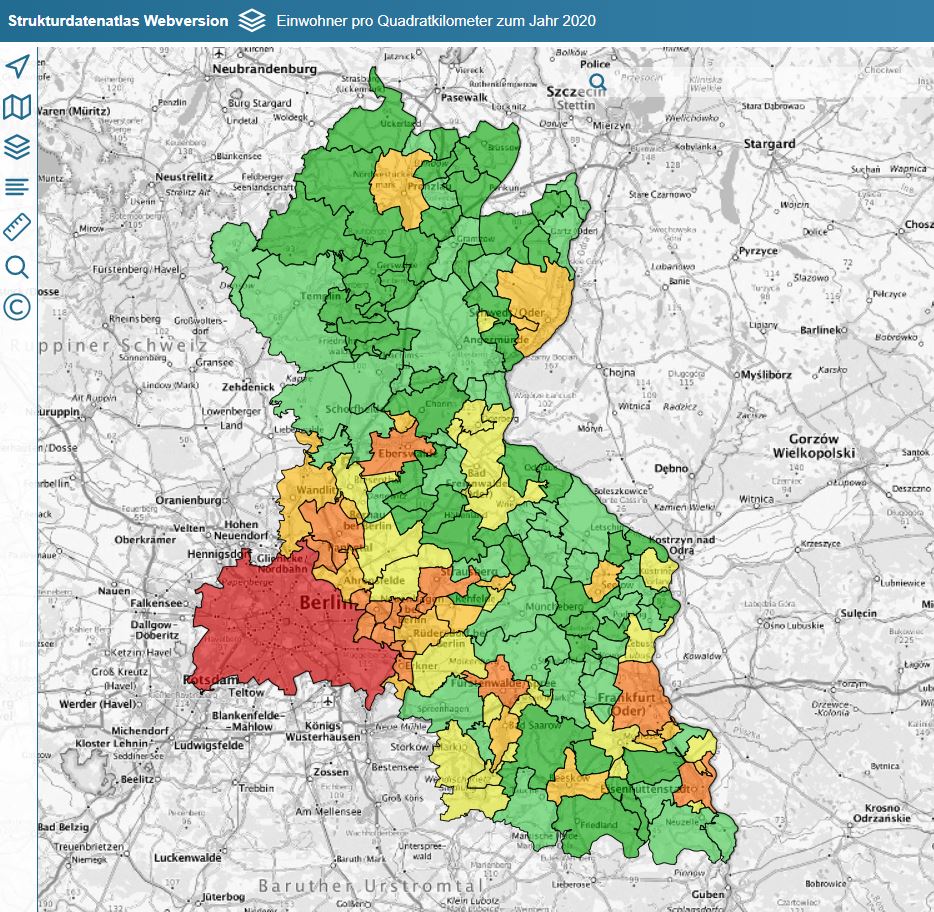Click the Gorzów Wielkopolski city label

814,446
